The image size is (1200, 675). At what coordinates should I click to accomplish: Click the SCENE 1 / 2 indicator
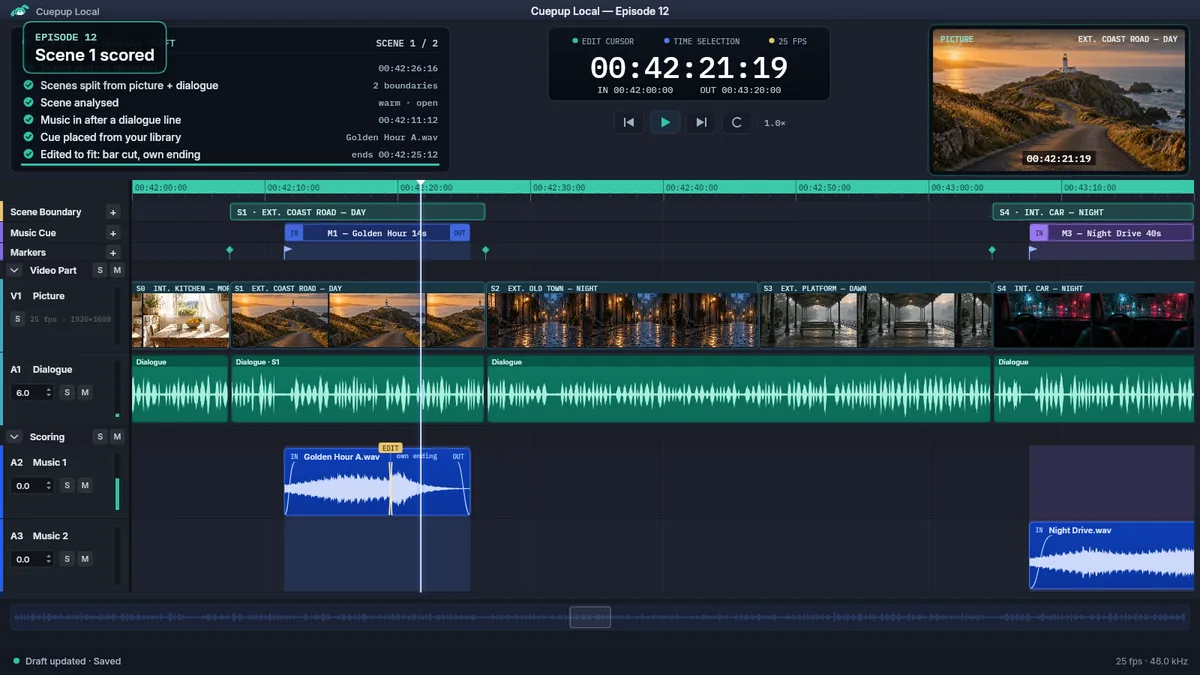click(406, 44)
